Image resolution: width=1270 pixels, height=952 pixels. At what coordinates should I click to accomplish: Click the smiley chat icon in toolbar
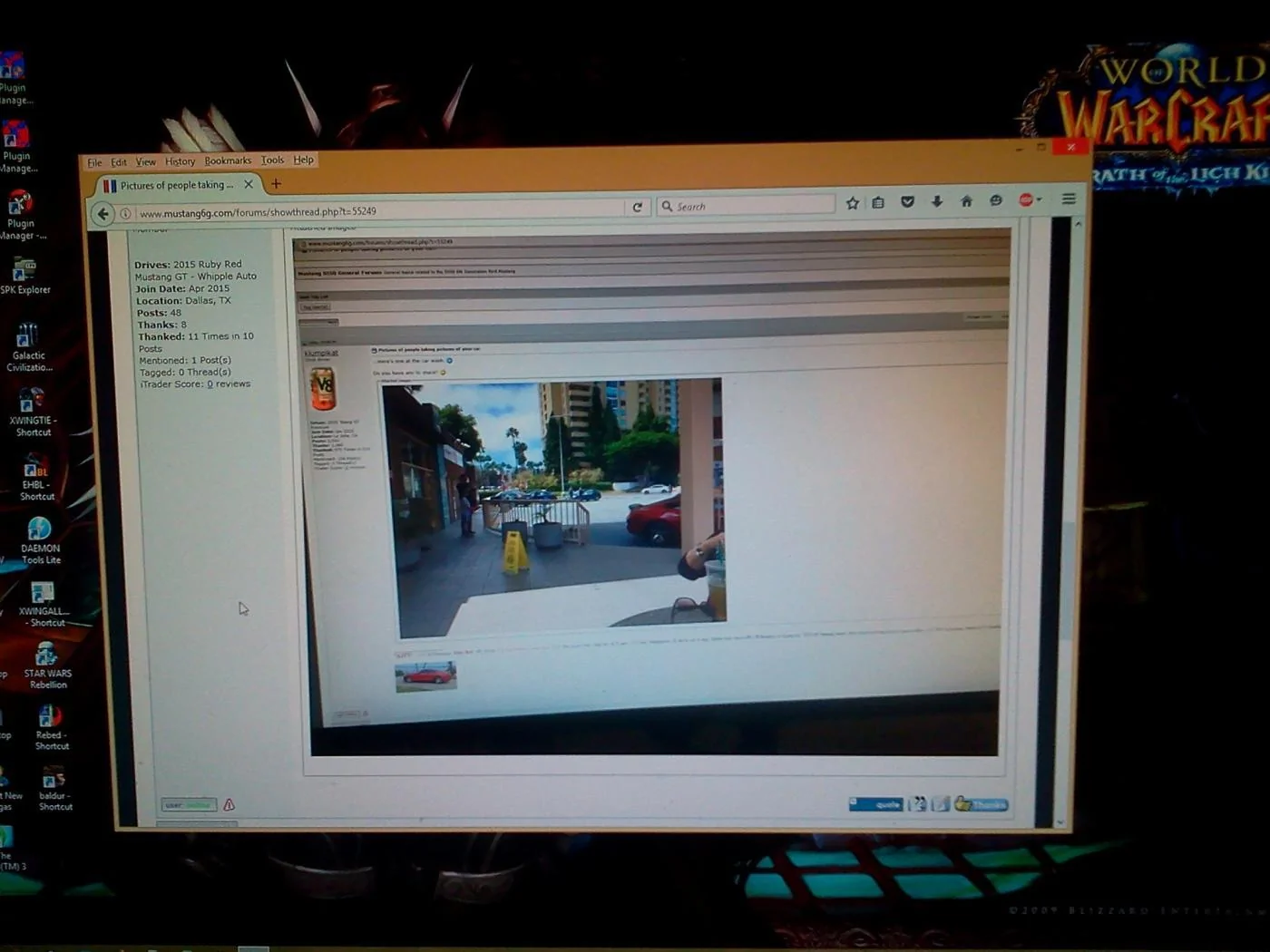tap(996, 200)
